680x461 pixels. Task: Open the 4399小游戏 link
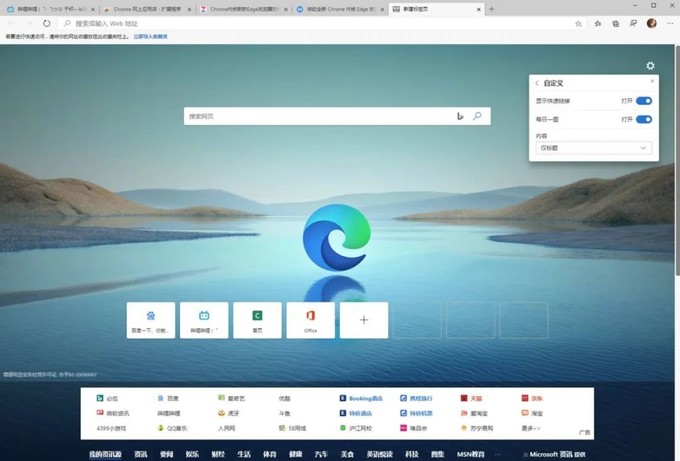pos(111,428)
